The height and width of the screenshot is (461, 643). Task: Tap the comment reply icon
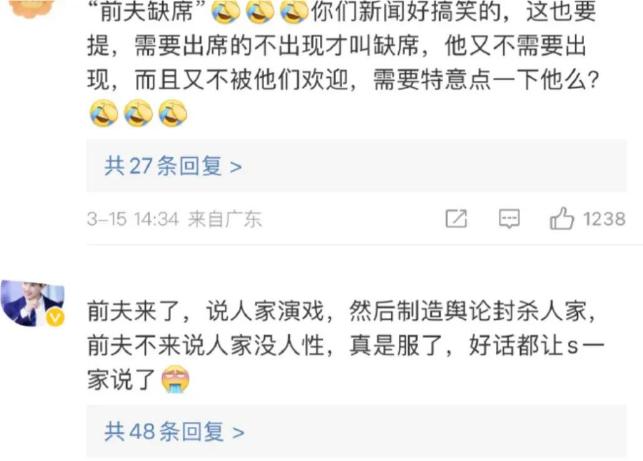[x=509, y=218]
